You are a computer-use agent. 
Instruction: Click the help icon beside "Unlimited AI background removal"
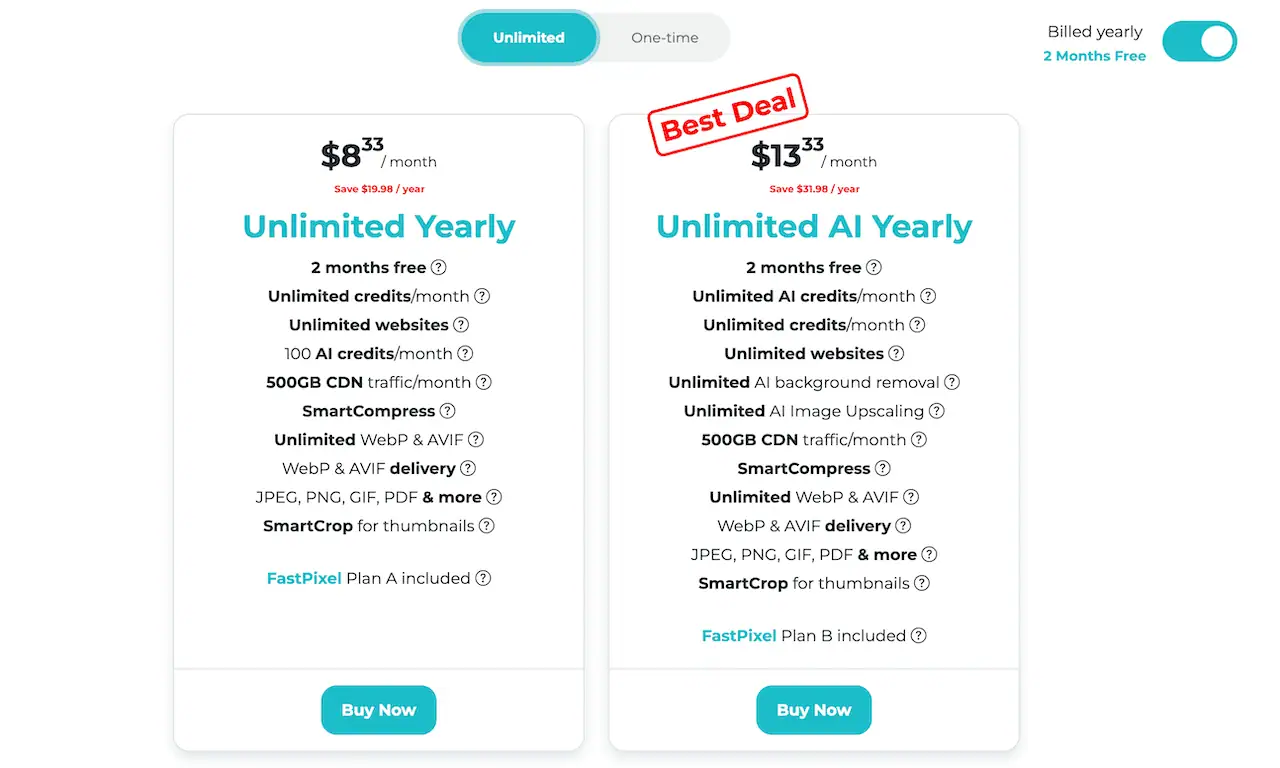coord(951,382)
